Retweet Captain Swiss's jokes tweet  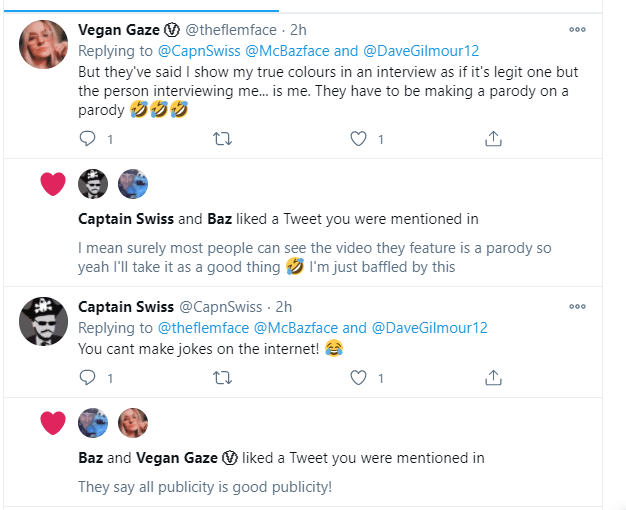click(223, 377)
